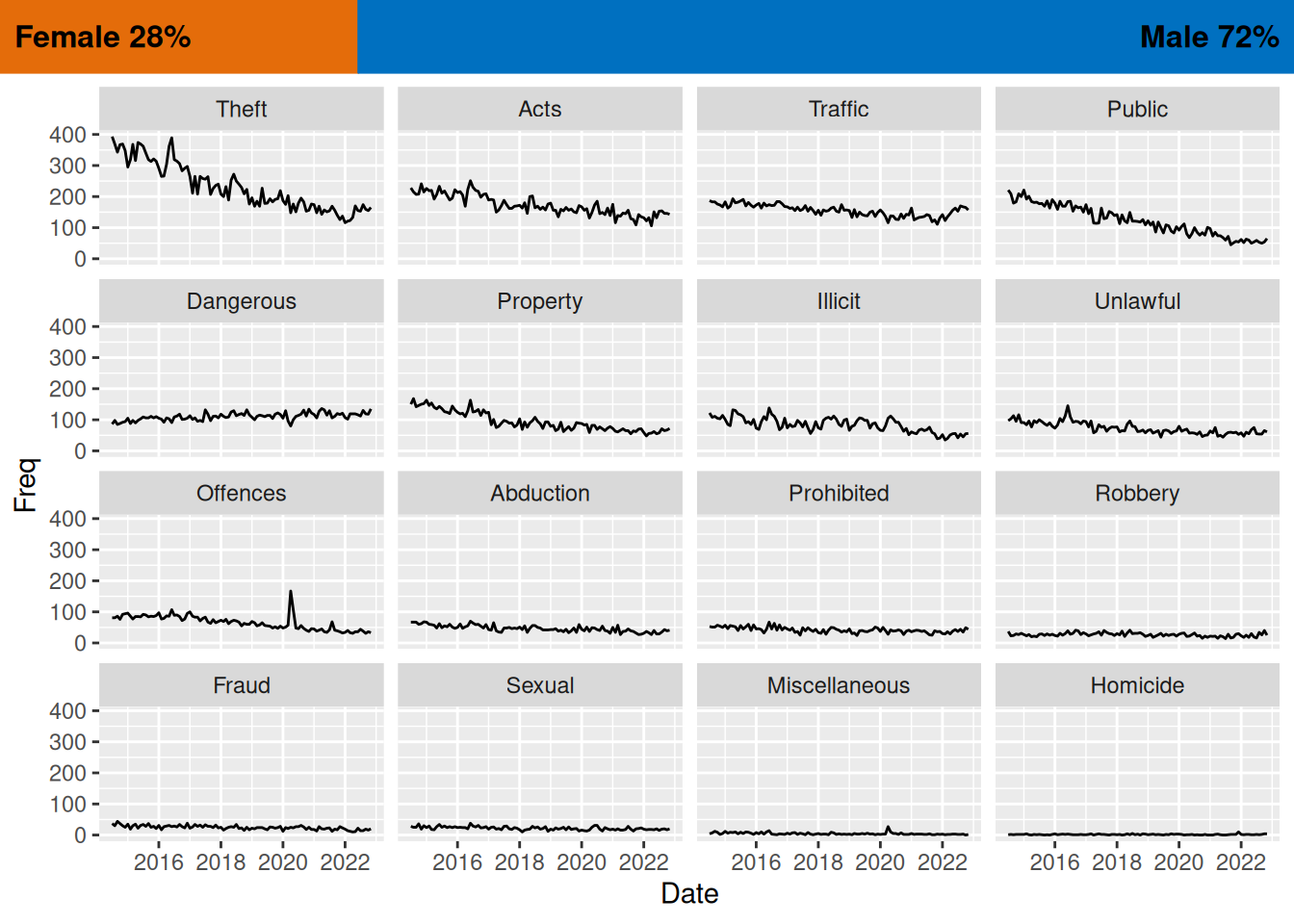Click the Homicide facet label
1294x924 pixels.
pyautogui.click(x=1137, y=685)
